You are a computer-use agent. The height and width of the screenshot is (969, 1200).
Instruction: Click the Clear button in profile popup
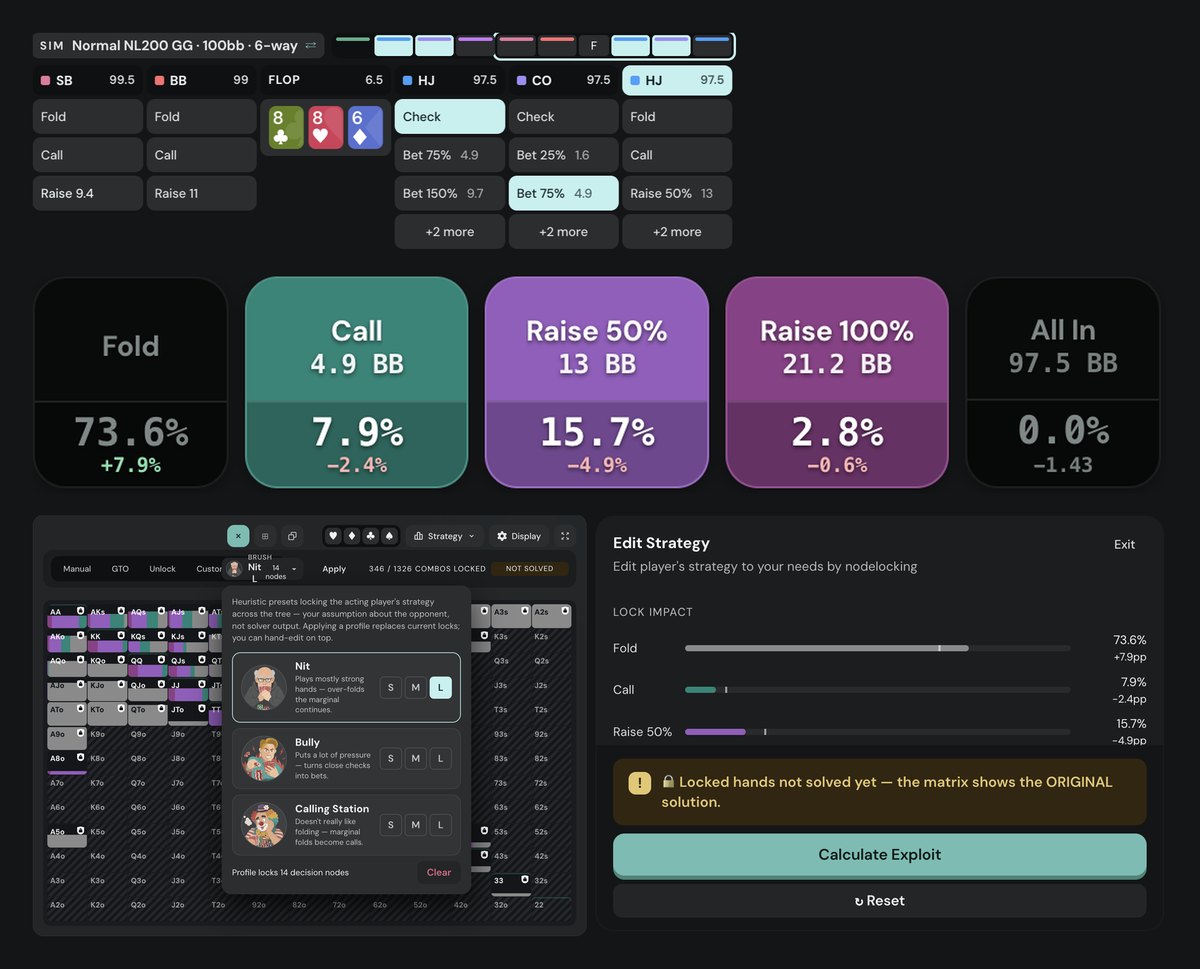(x=439, y=872)
